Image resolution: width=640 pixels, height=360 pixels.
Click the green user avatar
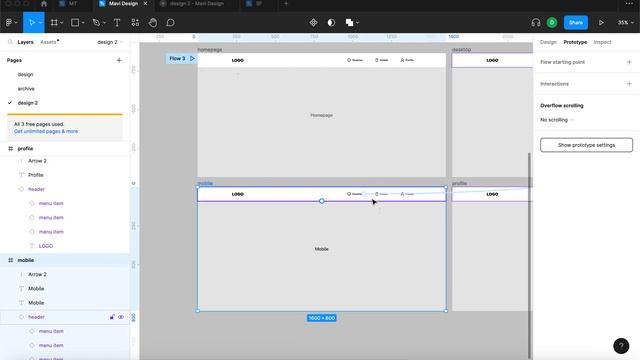click(x=552, y=23)
